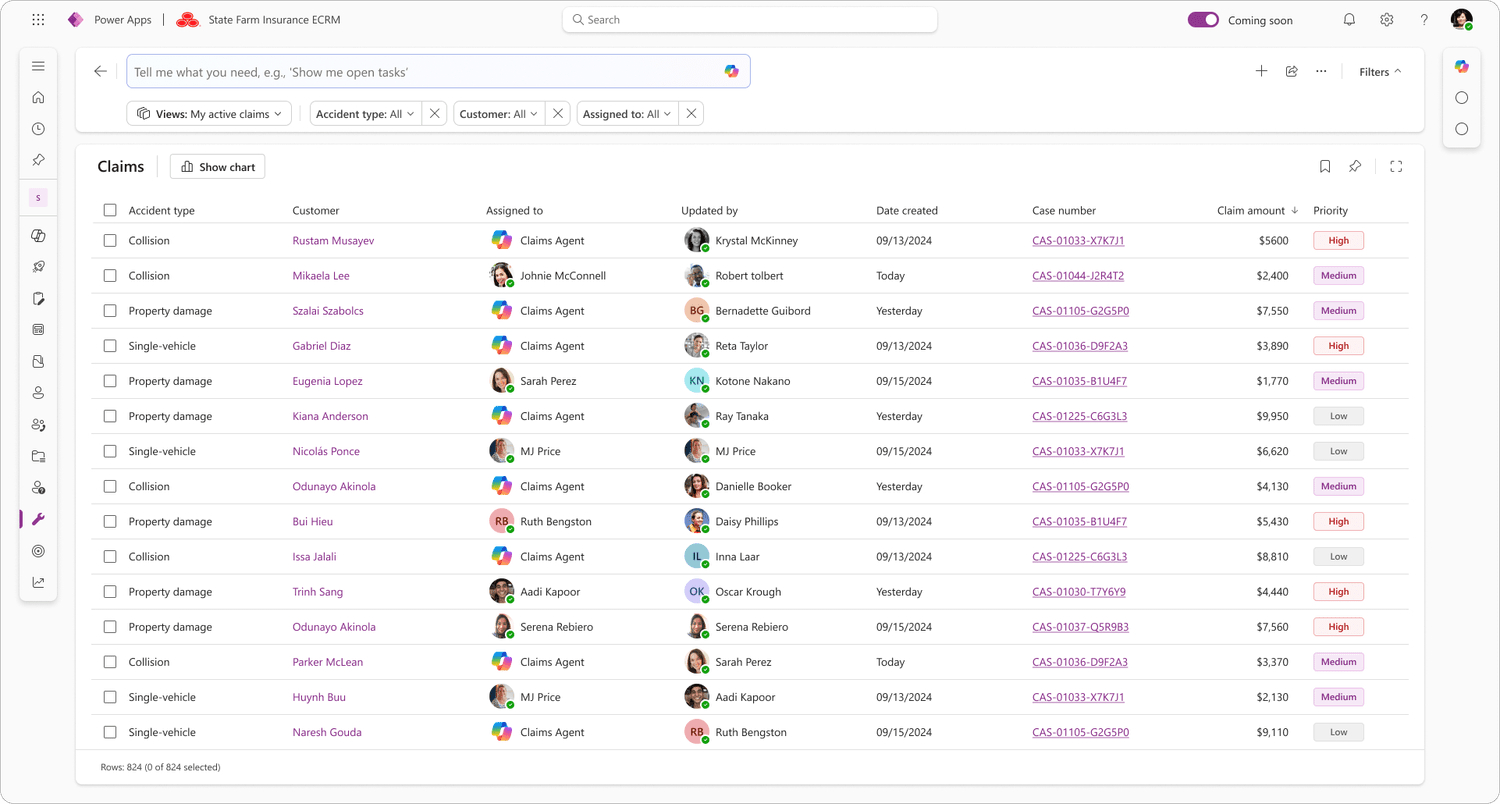
Task: Expand the Claims grid to full screen
Action: coord(1396,167)
